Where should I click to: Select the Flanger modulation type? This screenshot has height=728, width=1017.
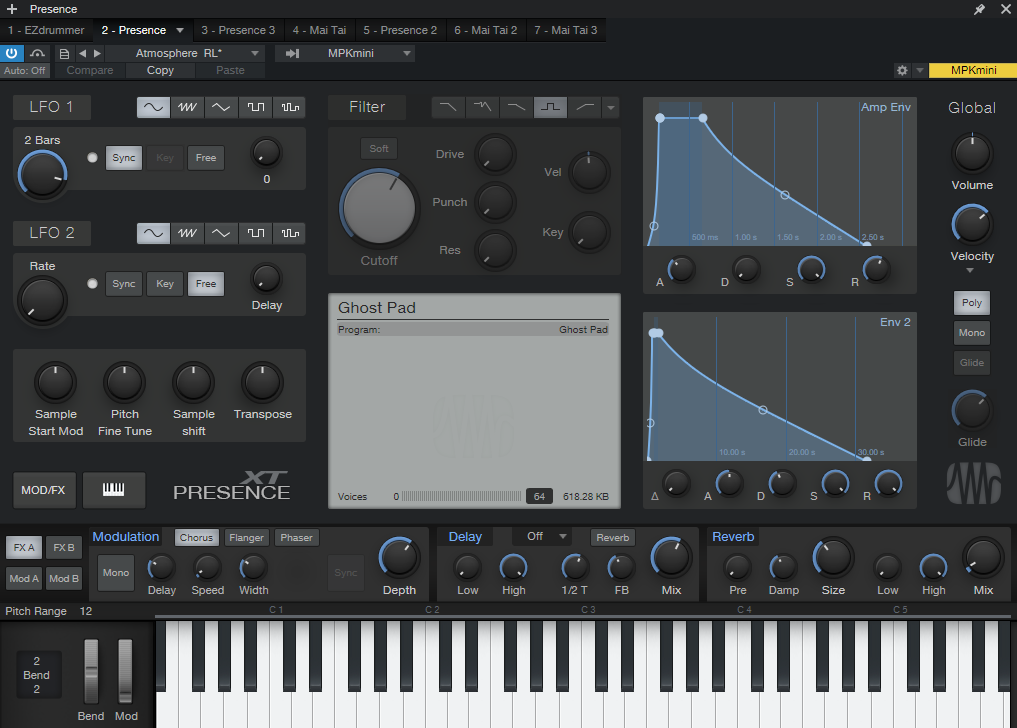pos(246,537)
